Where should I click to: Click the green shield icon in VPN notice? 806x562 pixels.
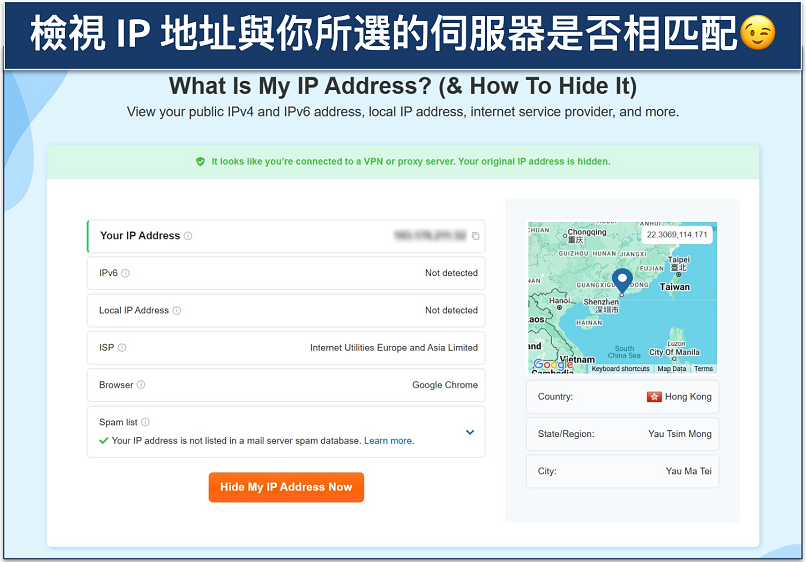200,161
